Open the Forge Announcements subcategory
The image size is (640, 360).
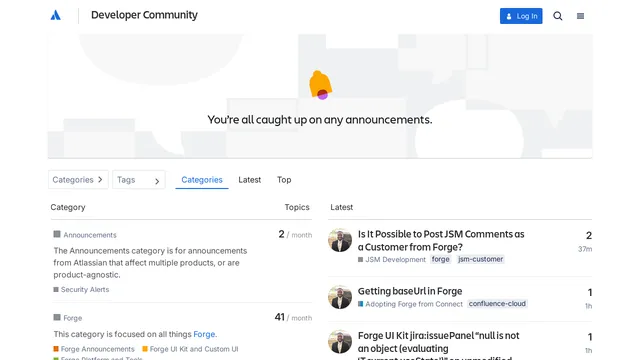98,349
